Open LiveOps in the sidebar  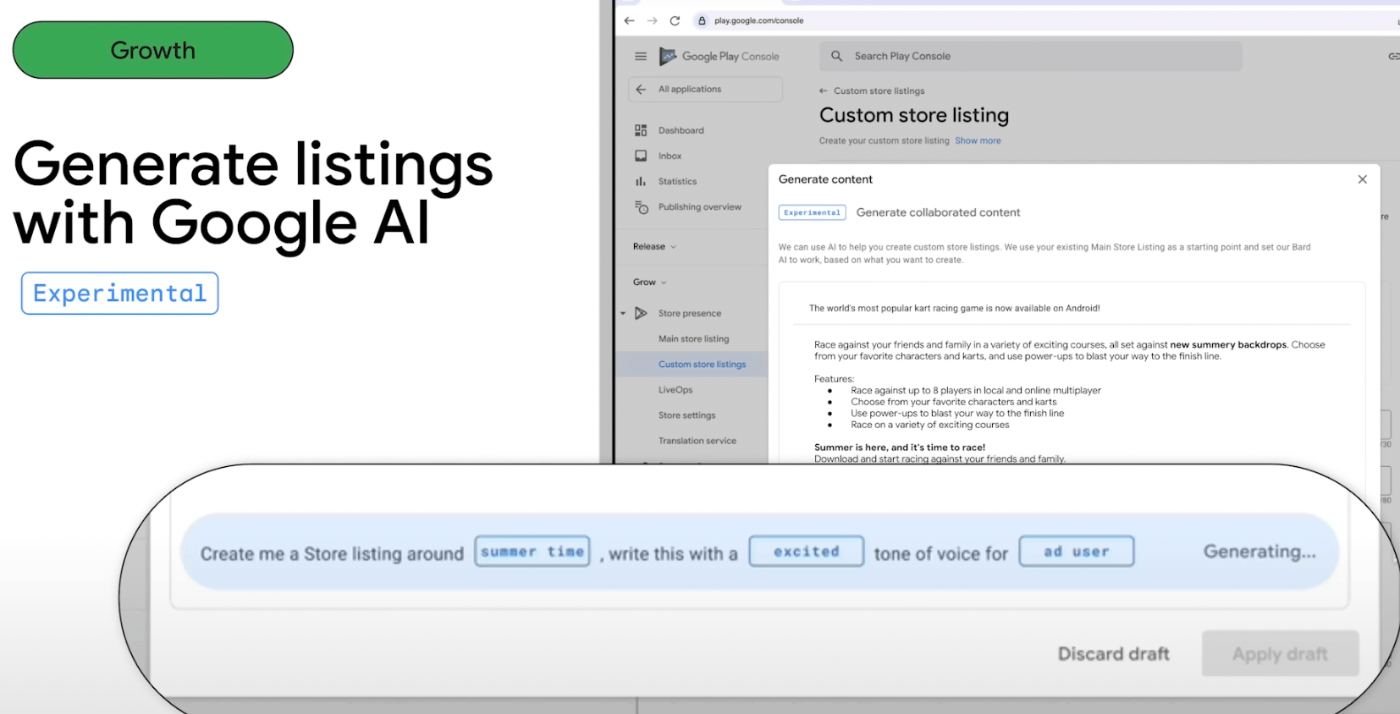(x=675, y=390)
